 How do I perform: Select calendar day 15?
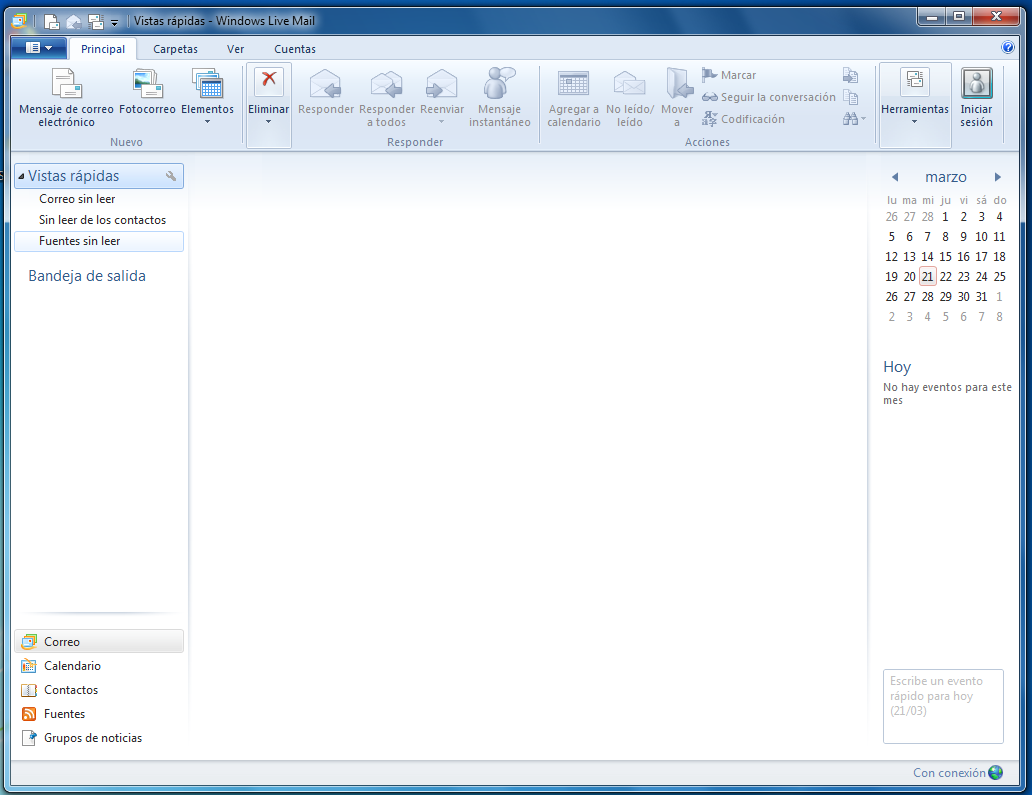point(945,257)
